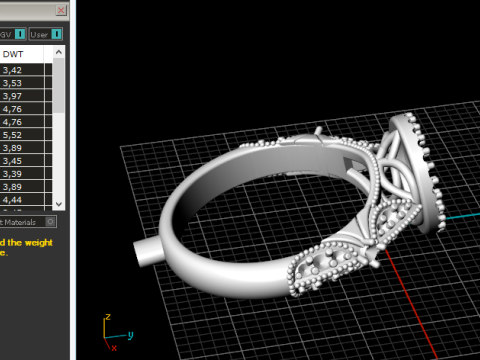The width and height of the screenshot is (480, 360).
Task: Click the scroll up arrow of the weight list
Action: click(x=59, y=52)
